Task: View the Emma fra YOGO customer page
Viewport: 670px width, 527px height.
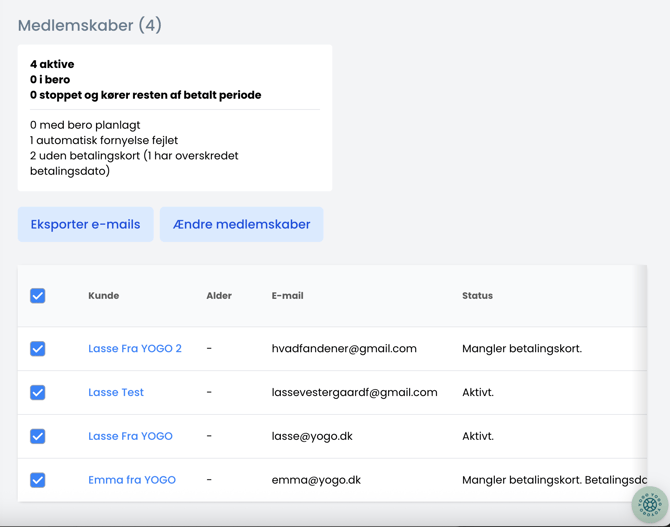Action: coord(132,480)
